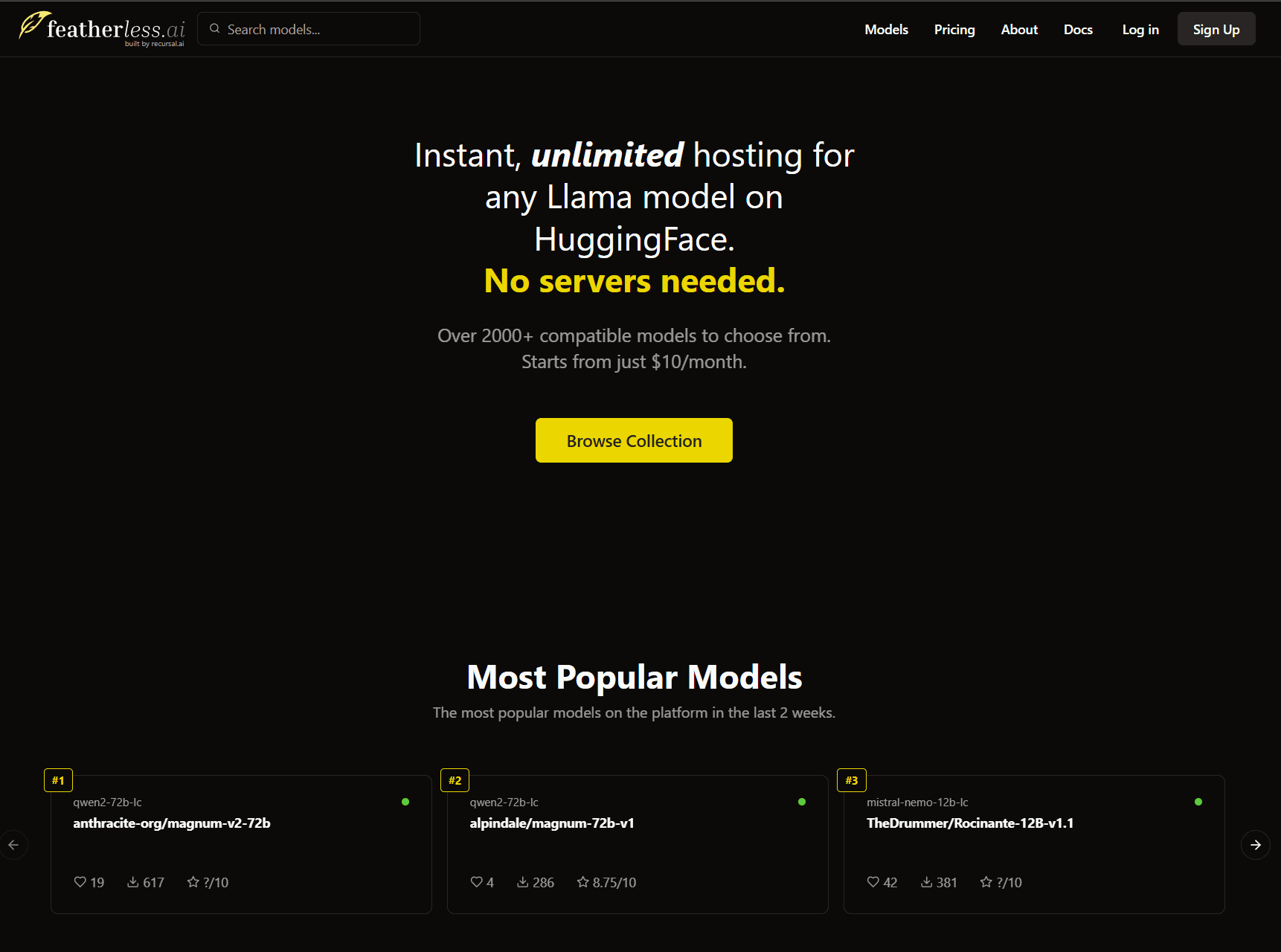Image resolution: width=1281 pixels, height=952 pixels.
Task: Click the Sign Up button
Action: tap(1216, 29)
